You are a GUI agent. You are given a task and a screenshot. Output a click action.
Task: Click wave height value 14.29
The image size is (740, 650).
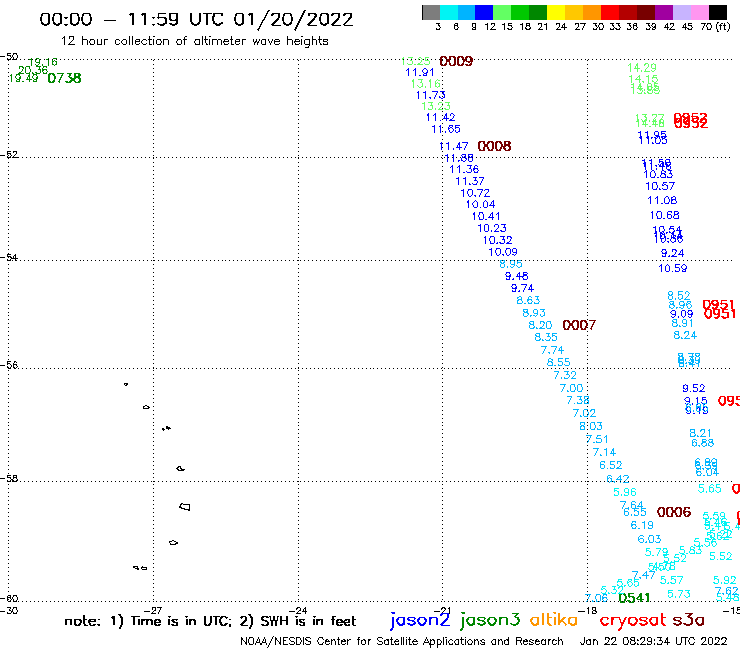[x=642, y=68]
